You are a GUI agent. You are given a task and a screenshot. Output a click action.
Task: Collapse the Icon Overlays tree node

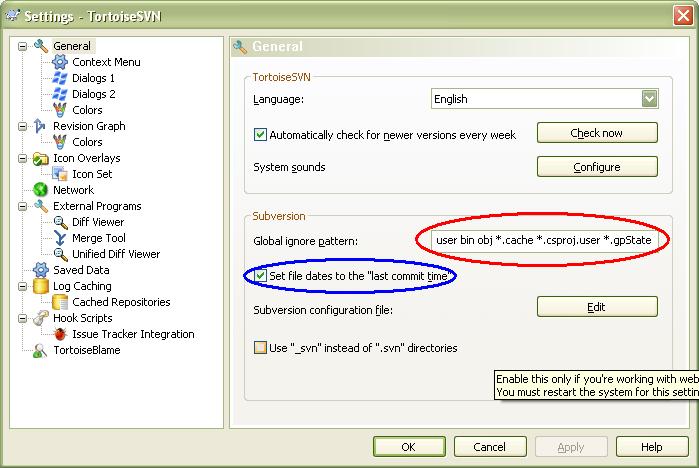click(x=22, y=158)
